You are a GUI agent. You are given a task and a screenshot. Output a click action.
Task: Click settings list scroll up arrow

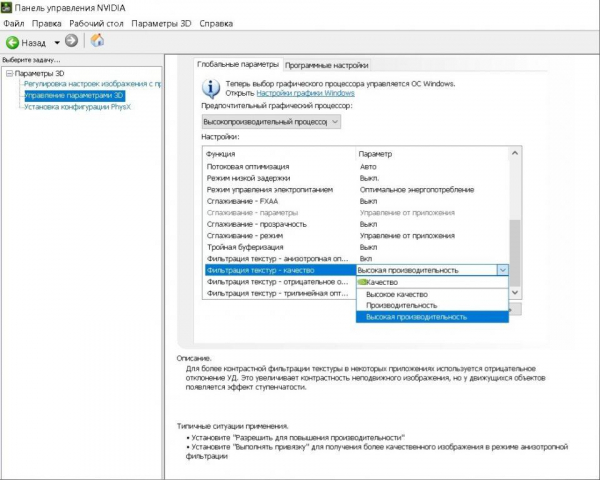coord(515,153)
